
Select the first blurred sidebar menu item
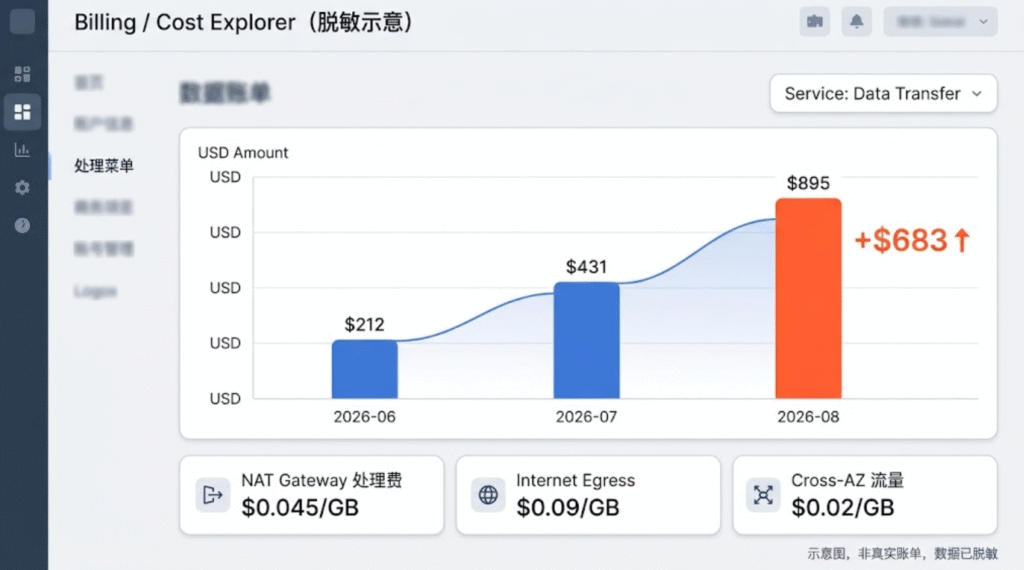coord(89,82)
